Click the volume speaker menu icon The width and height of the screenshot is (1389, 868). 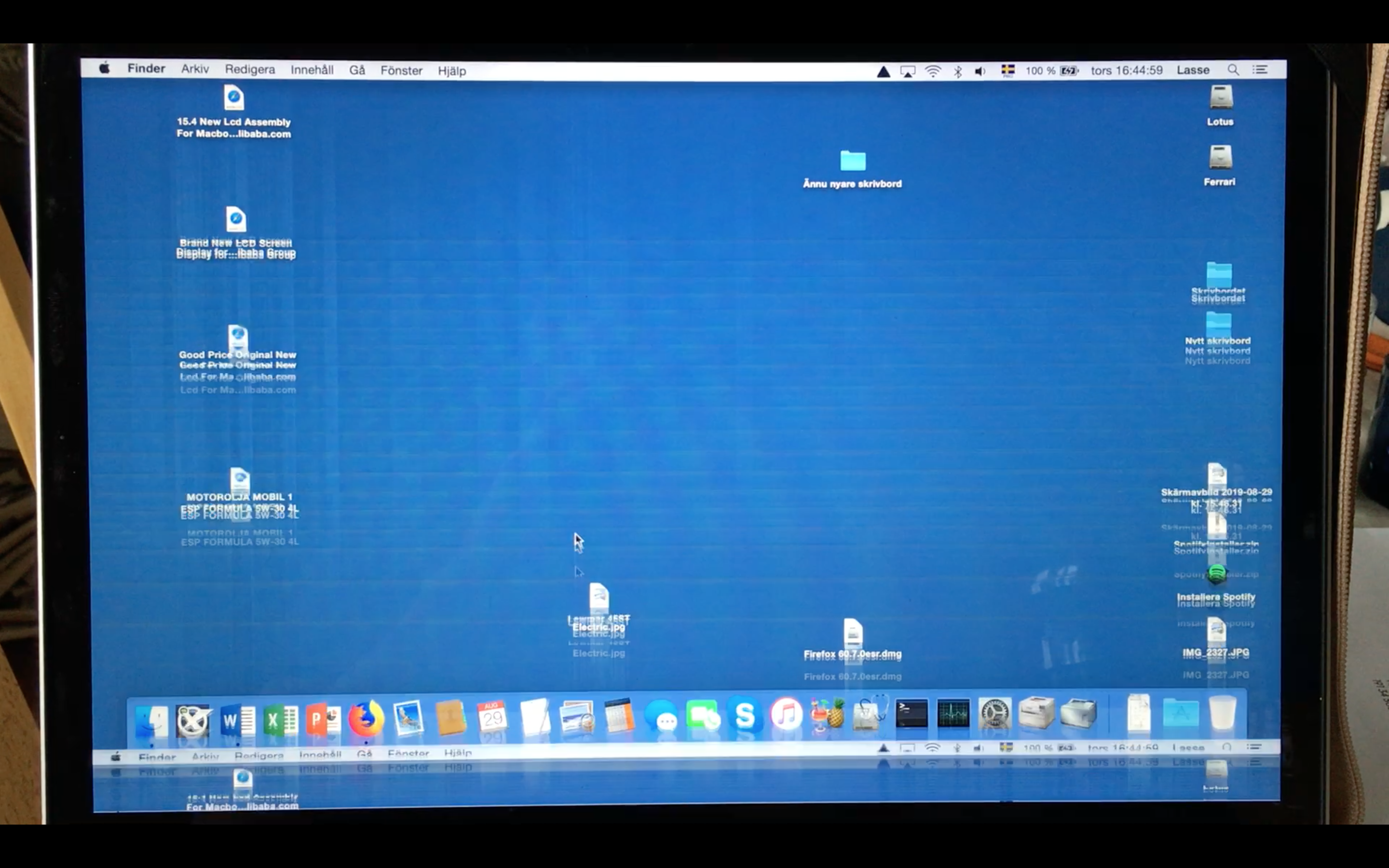(x=980, y=71)
